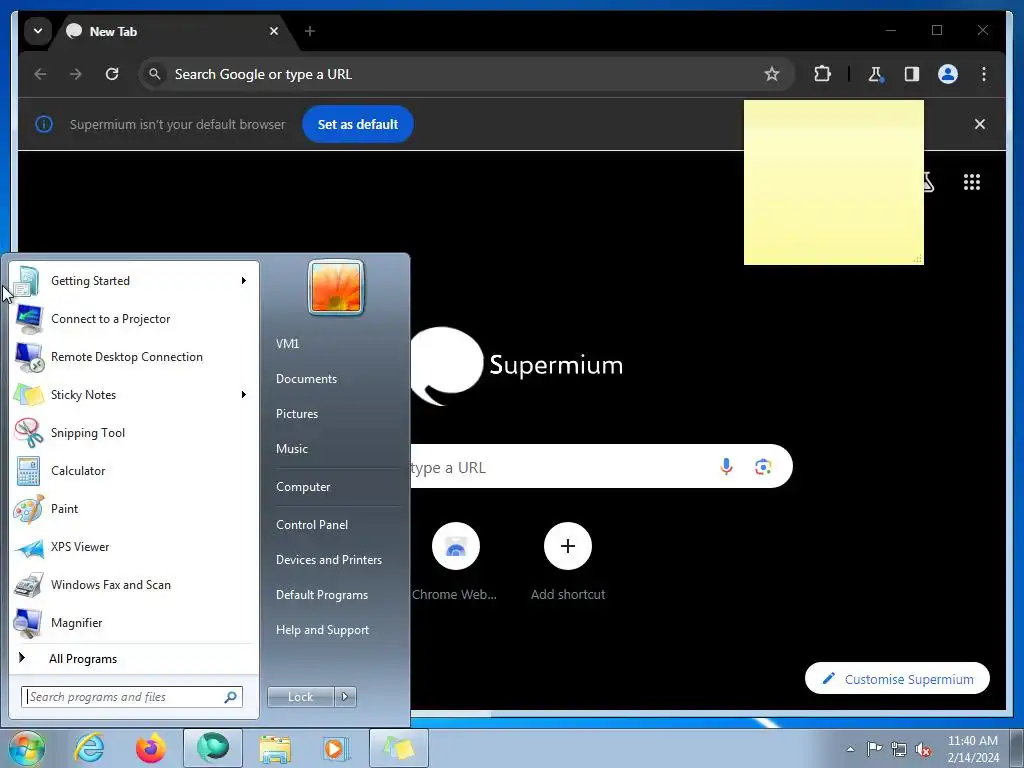The height and width of the screenshot is (768, 1024).
Task: Close the New Tab tab
Action: tap(274, 31)
